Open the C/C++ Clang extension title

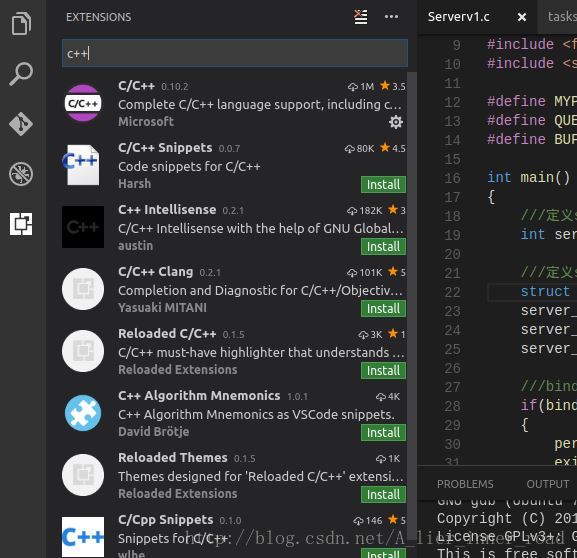click(x=155, y=272)
